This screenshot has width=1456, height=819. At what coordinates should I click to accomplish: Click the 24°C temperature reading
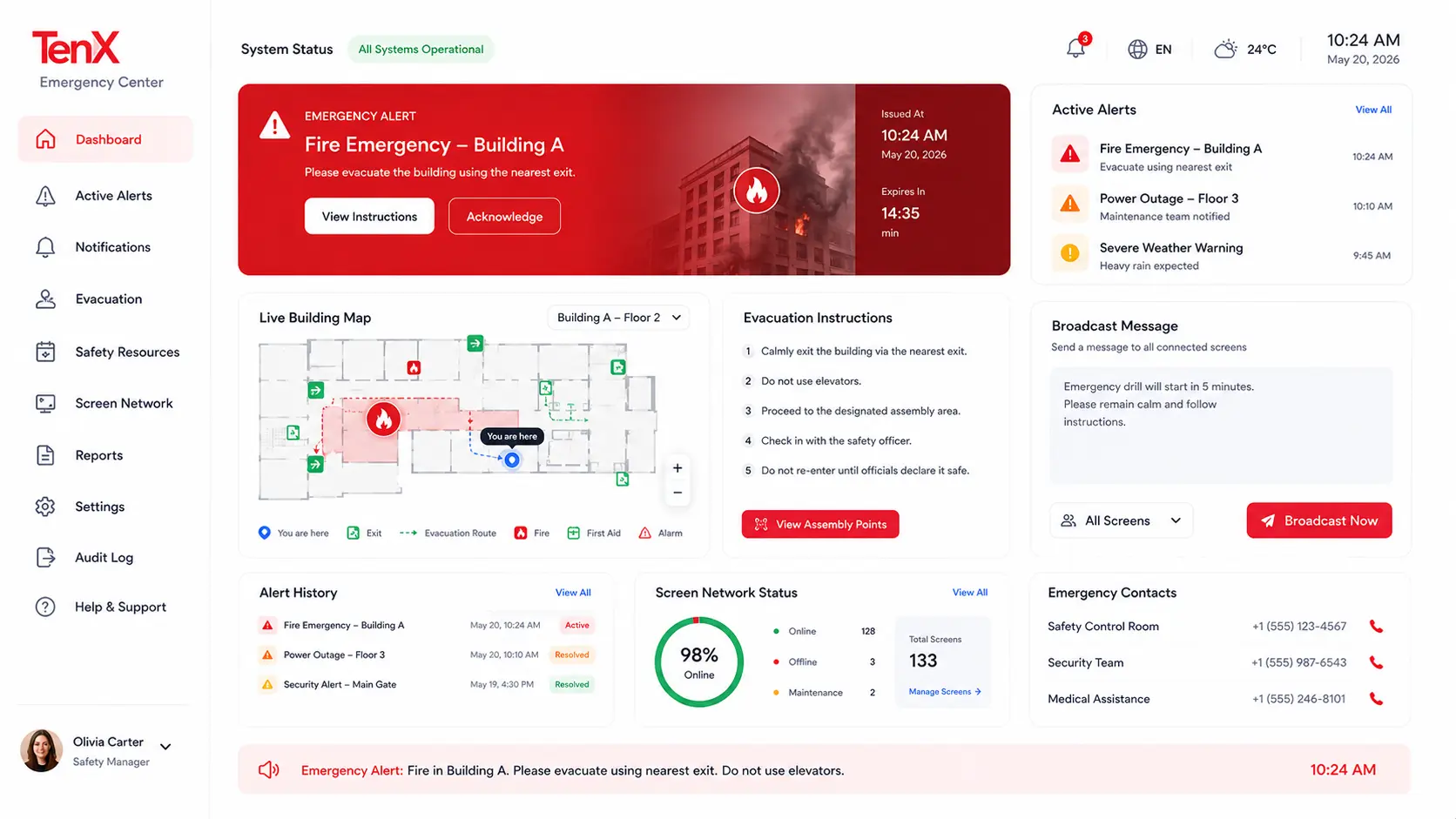pos(1262,50)
